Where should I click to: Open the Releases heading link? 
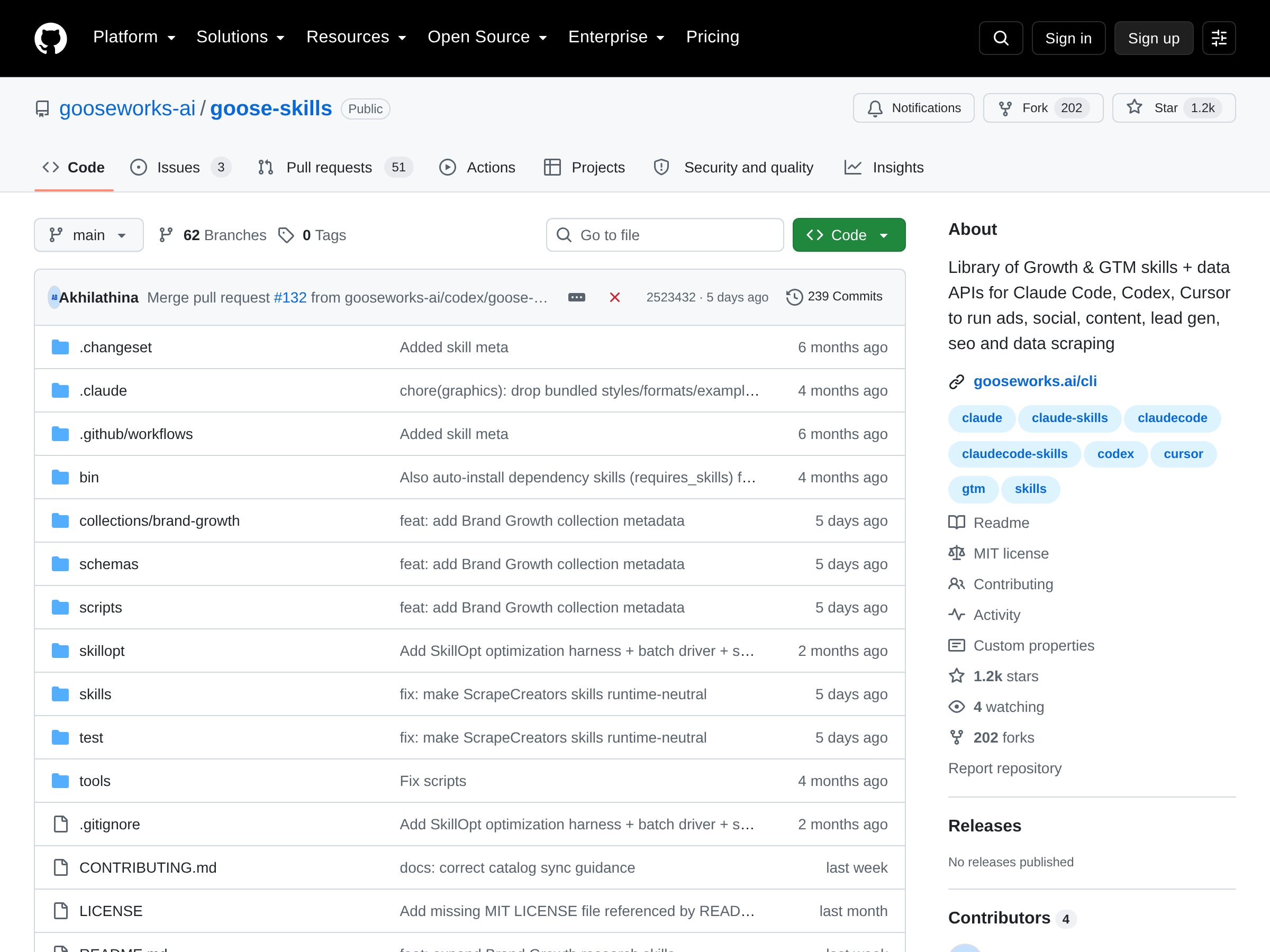coord(985,826)
